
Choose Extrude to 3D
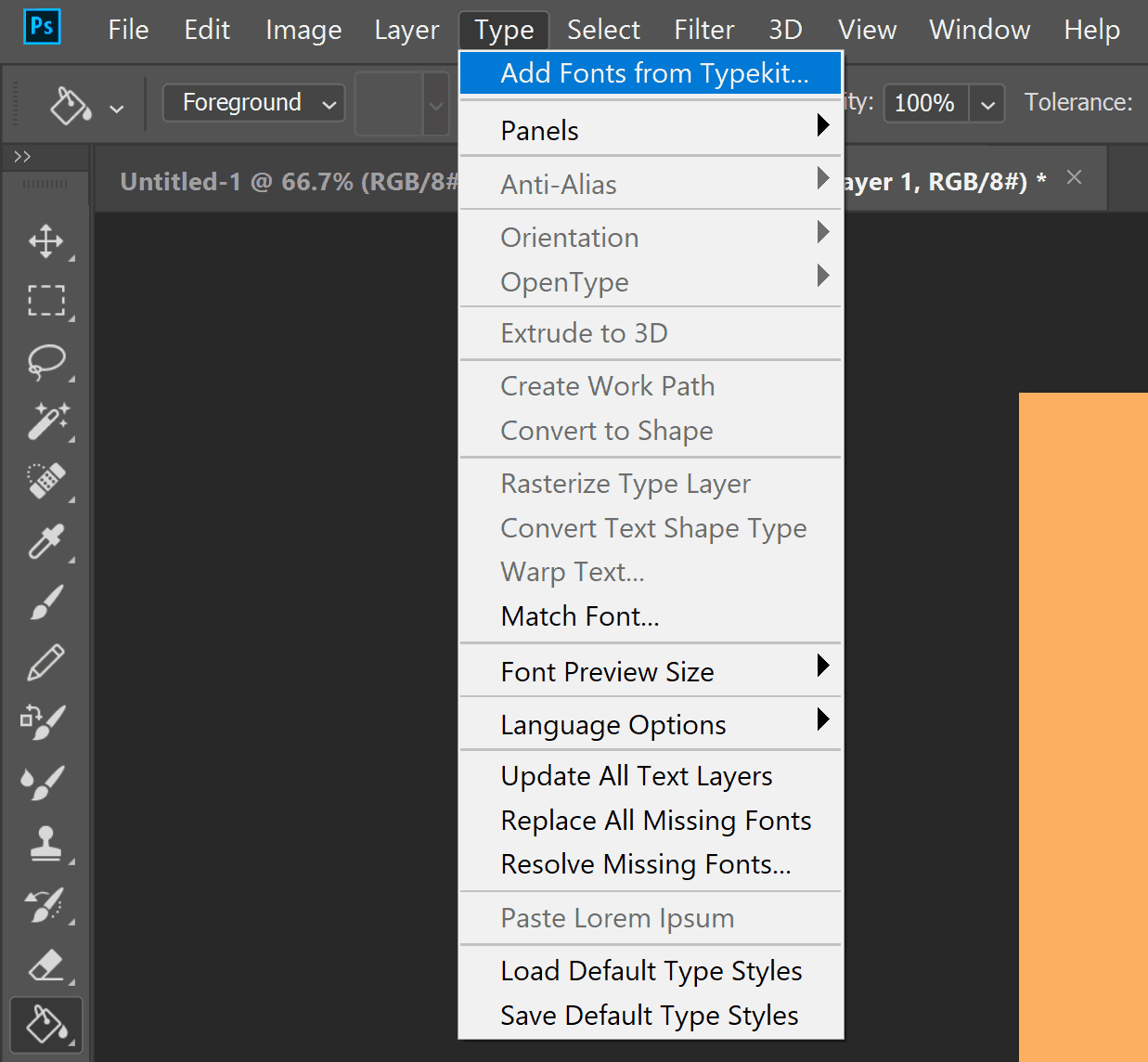[x=651, y=333]
